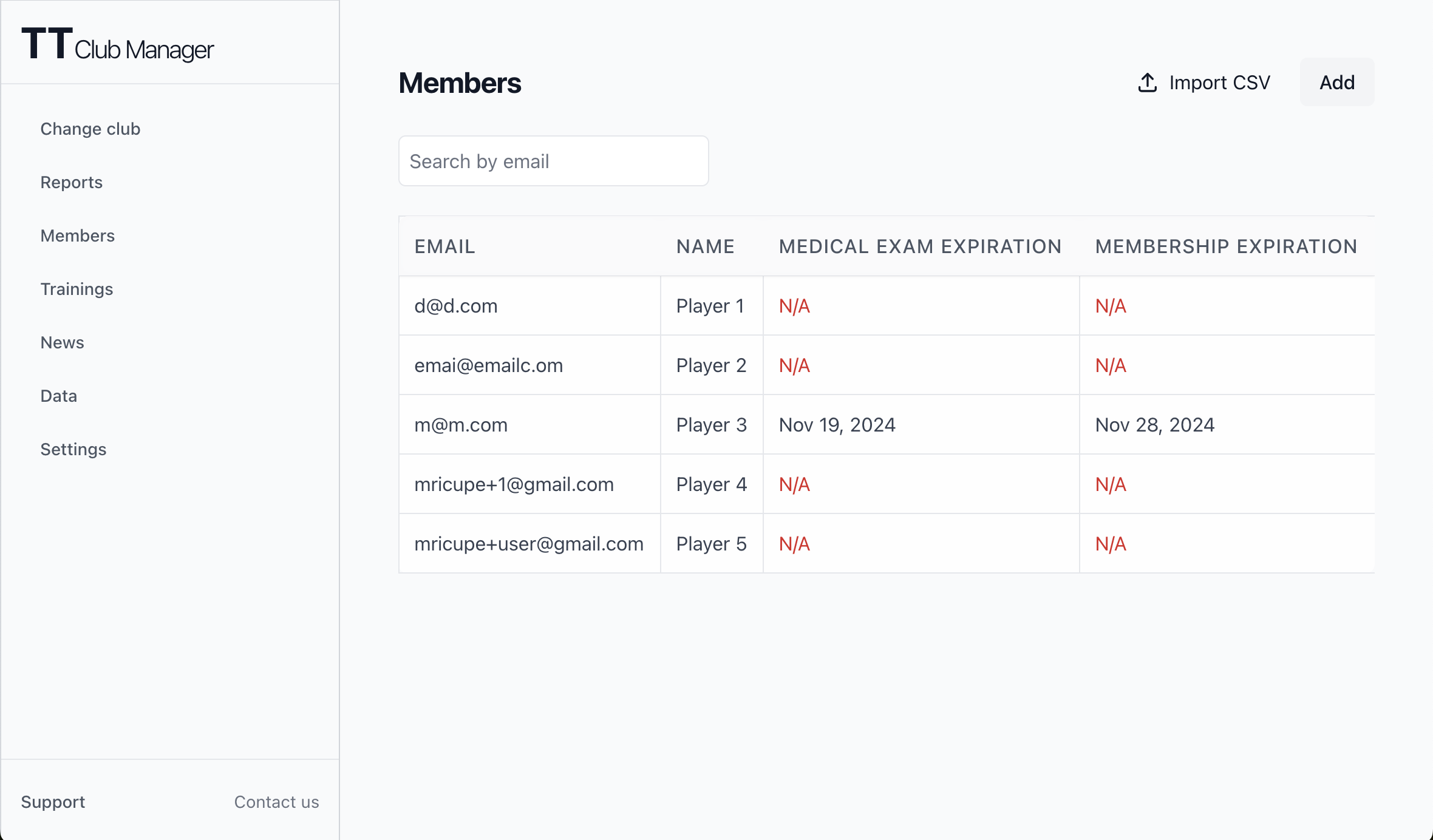
Task: Open Change club in sidebar
Action: coord(90,129)
